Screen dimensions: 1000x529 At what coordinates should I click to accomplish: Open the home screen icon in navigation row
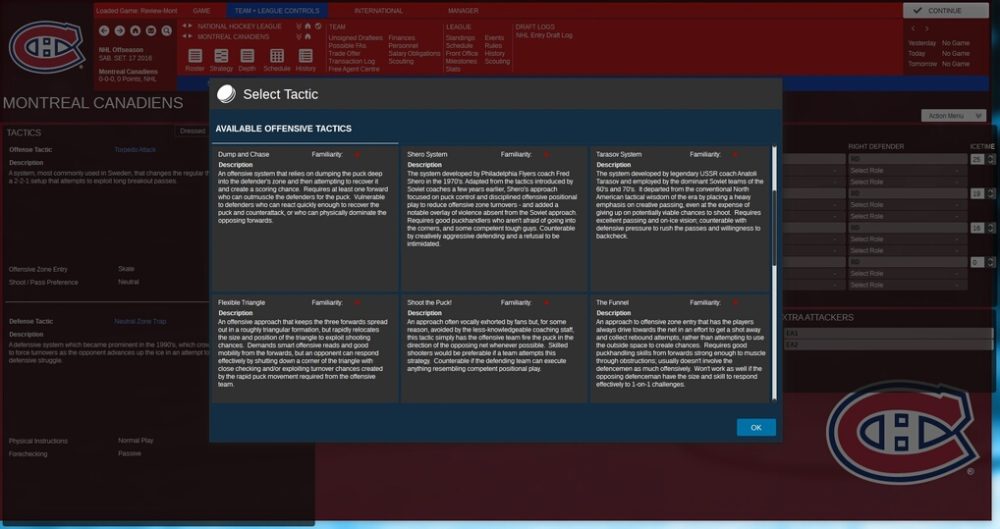click(135, 31)
